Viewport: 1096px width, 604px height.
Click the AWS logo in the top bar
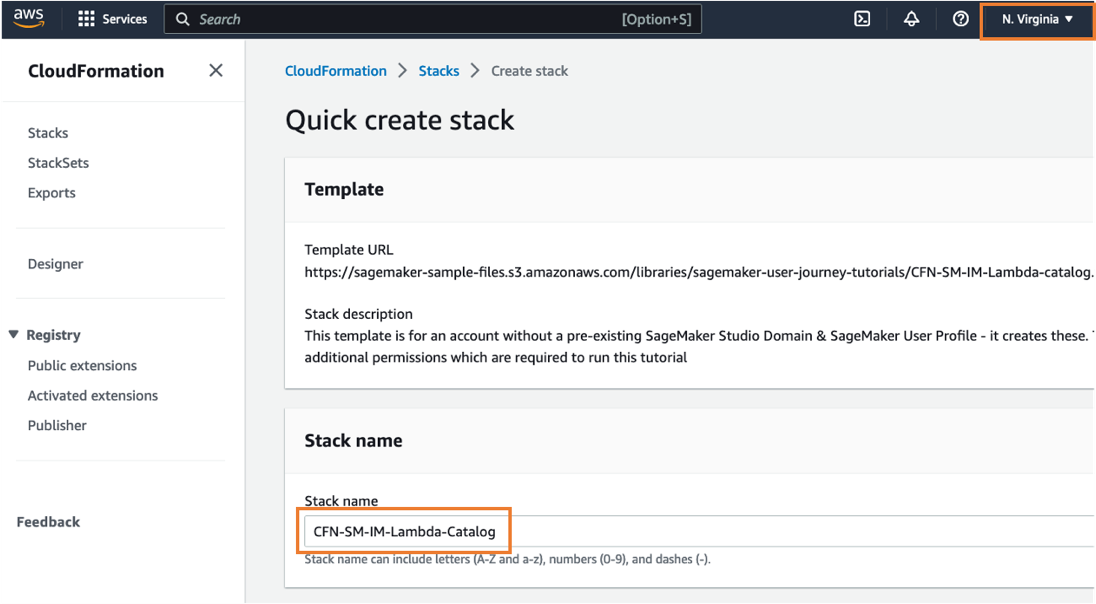pyautogui.click(x=28, y=17)
